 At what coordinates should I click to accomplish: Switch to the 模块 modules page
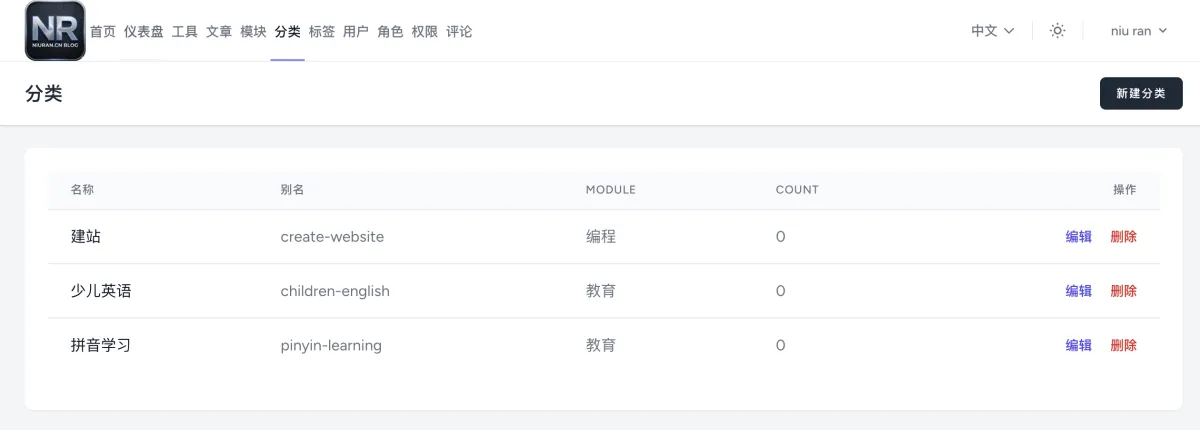253,31
